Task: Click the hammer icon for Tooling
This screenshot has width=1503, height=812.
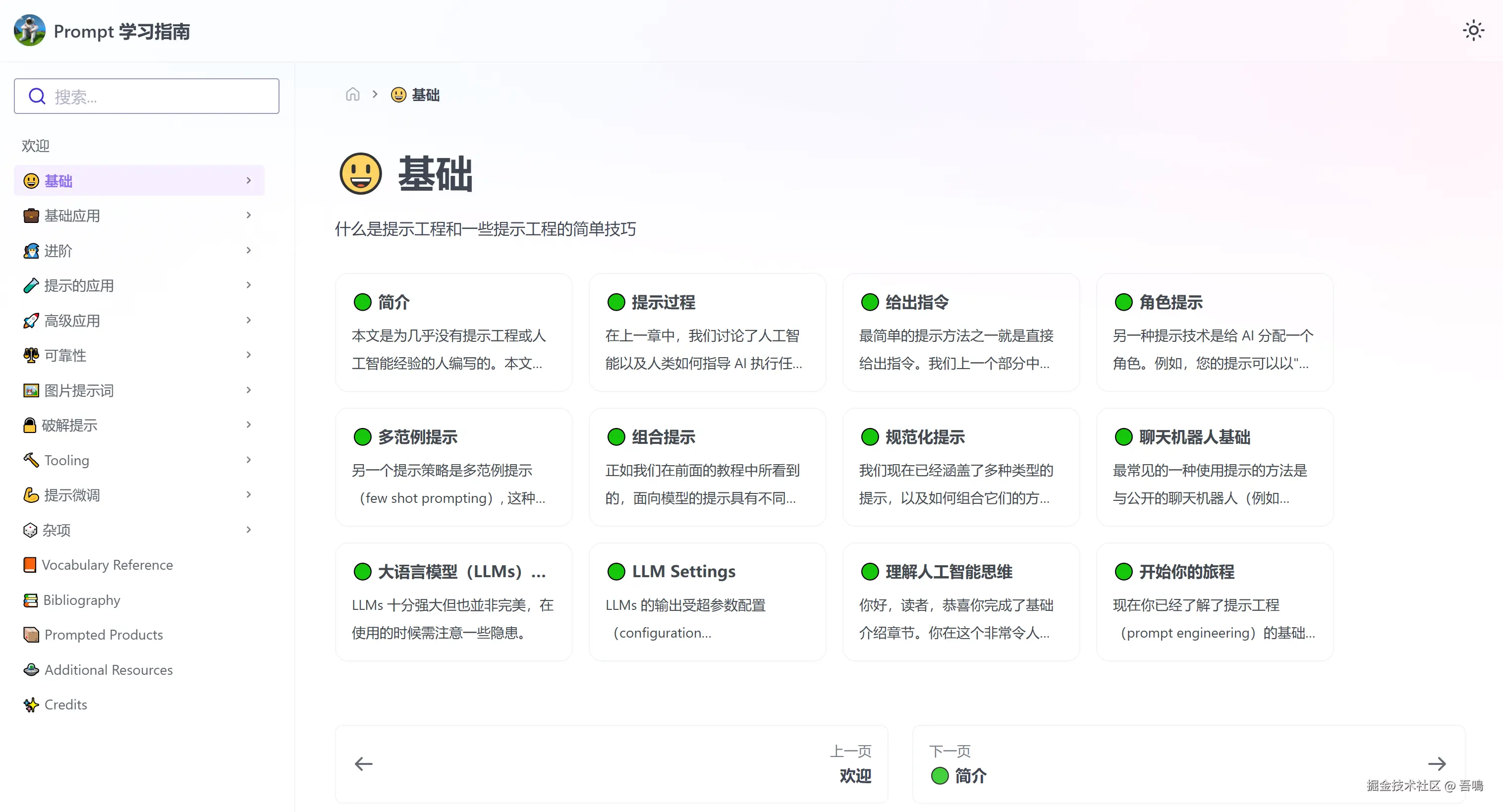Action: [x=31, y=460]
